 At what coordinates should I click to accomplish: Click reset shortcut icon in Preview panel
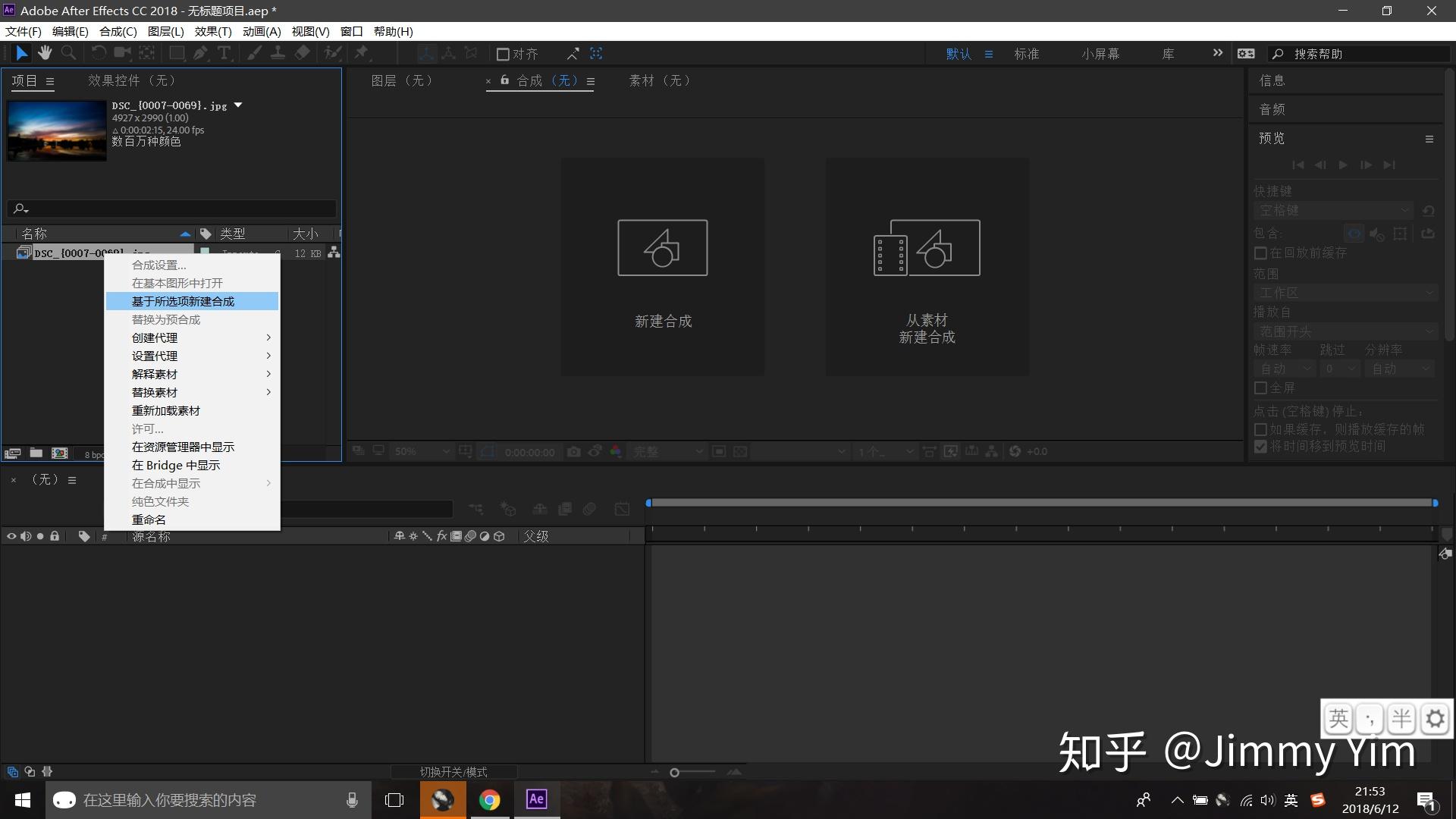(1429, 210)
